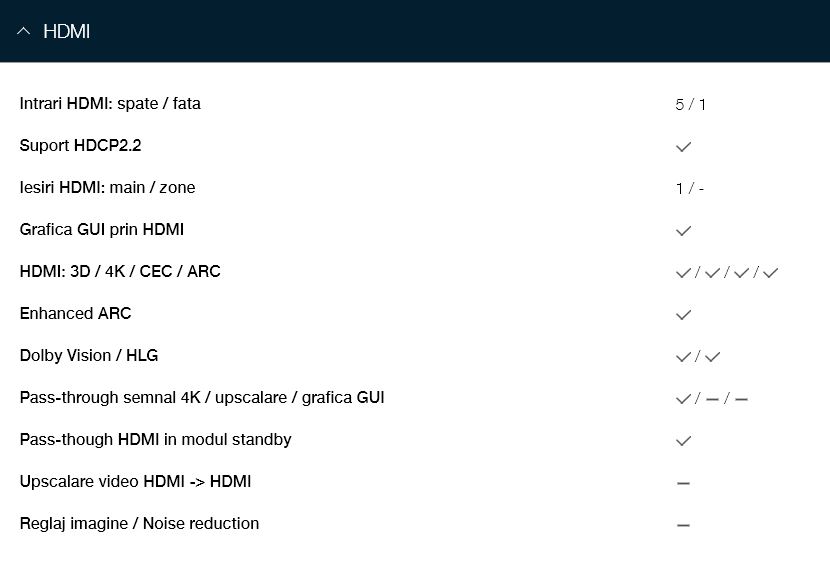Click second checkmark in Dolby Vision / HLG row
This screenshot has width=830, height=579.
click(712, 357)
